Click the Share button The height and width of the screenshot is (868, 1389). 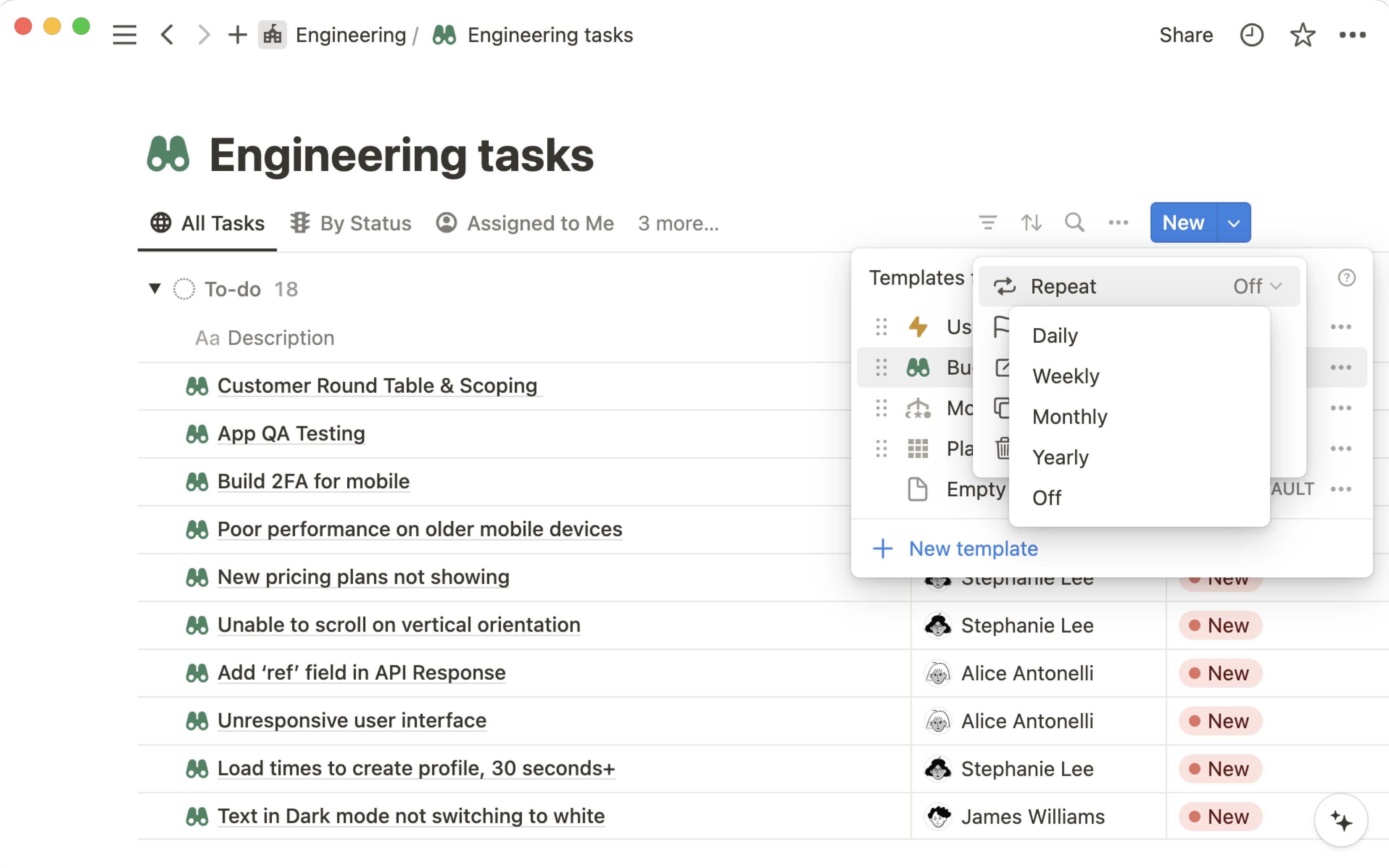tap(1186, 35)
